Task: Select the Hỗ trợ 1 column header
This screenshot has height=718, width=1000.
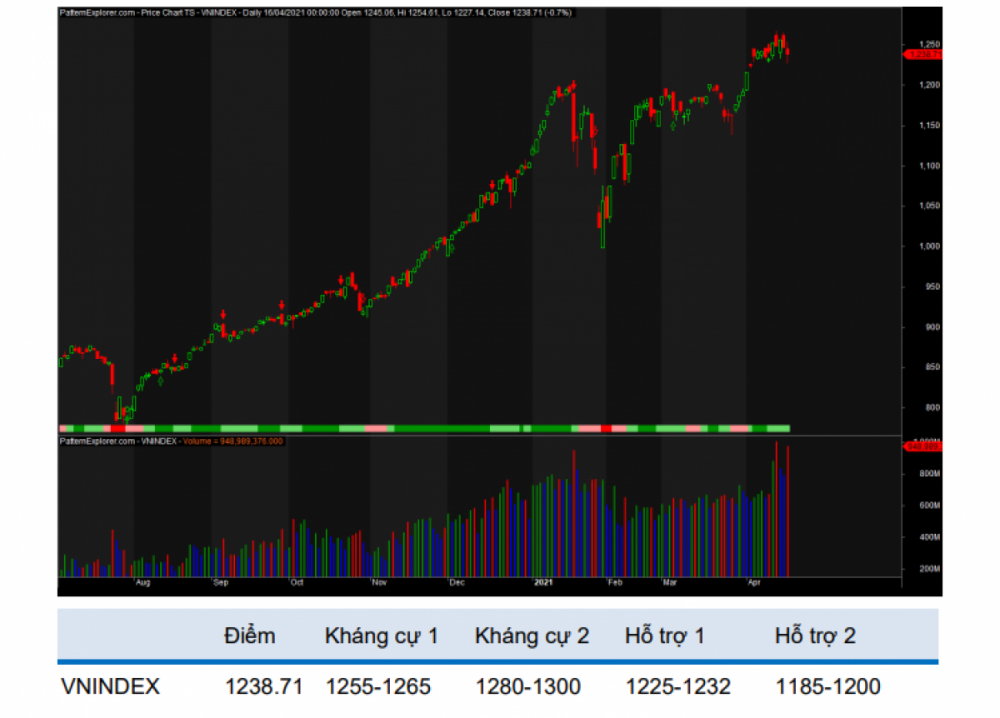Action: coord(665,635)
